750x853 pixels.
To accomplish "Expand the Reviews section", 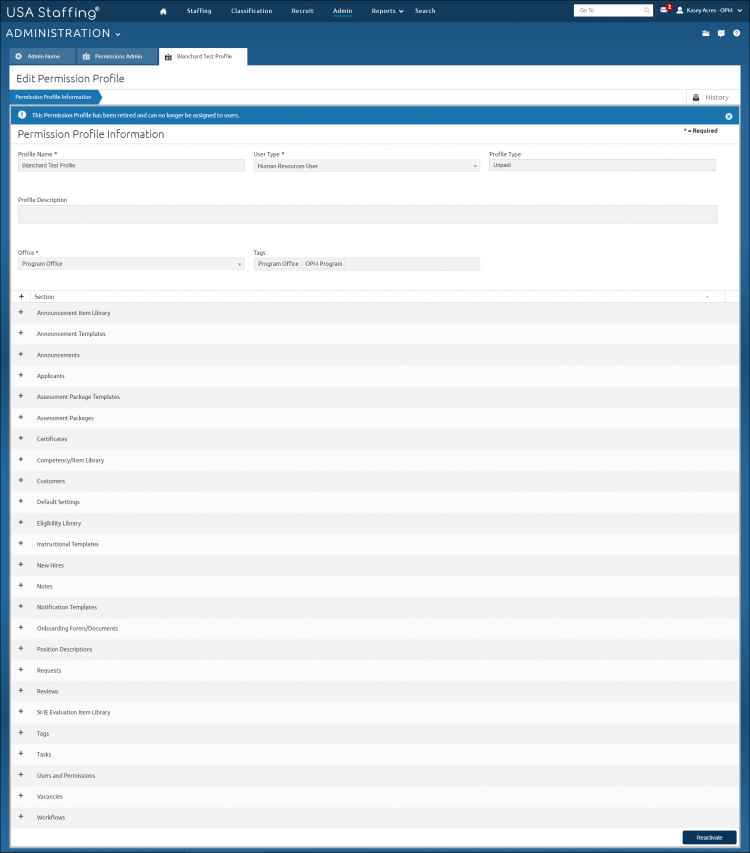I will click(x=21, y=691).
